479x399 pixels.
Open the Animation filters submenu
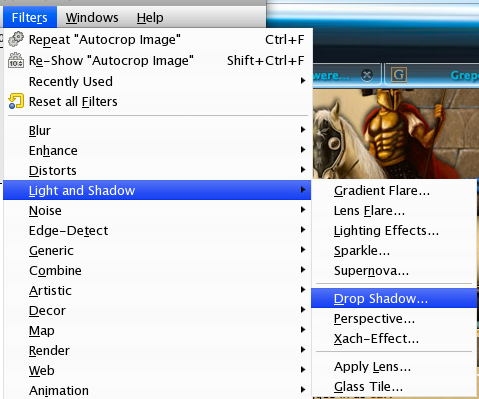[x=157, y=390]
